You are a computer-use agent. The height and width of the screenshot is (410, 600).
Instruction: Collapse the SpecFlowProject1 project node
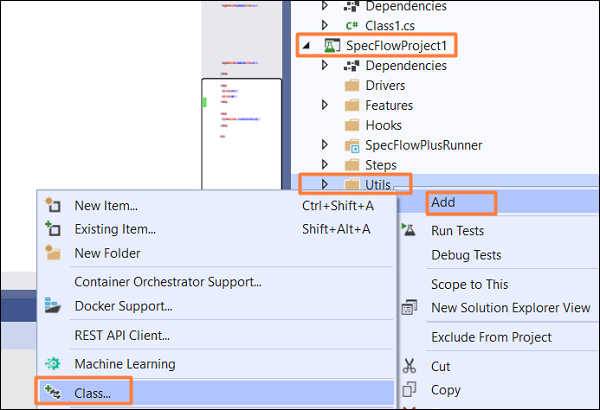point(306,46)
